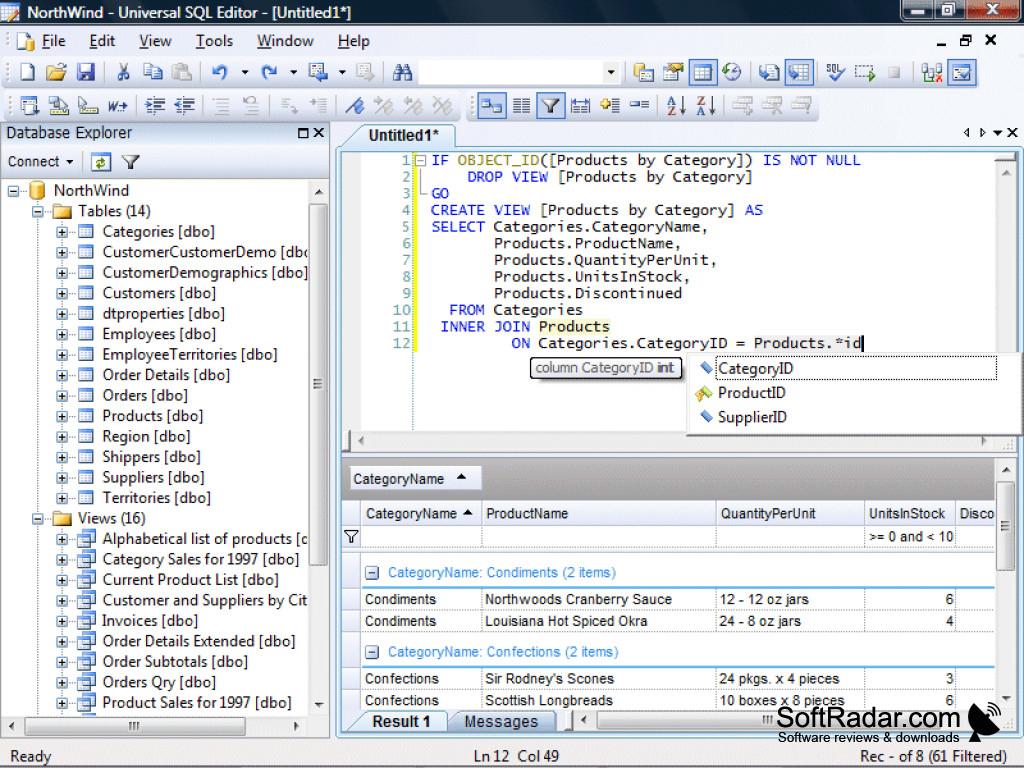This screenshot has width=1024, height=768.
Task: Collapse the Confections group in results
Action: point(372,652)
